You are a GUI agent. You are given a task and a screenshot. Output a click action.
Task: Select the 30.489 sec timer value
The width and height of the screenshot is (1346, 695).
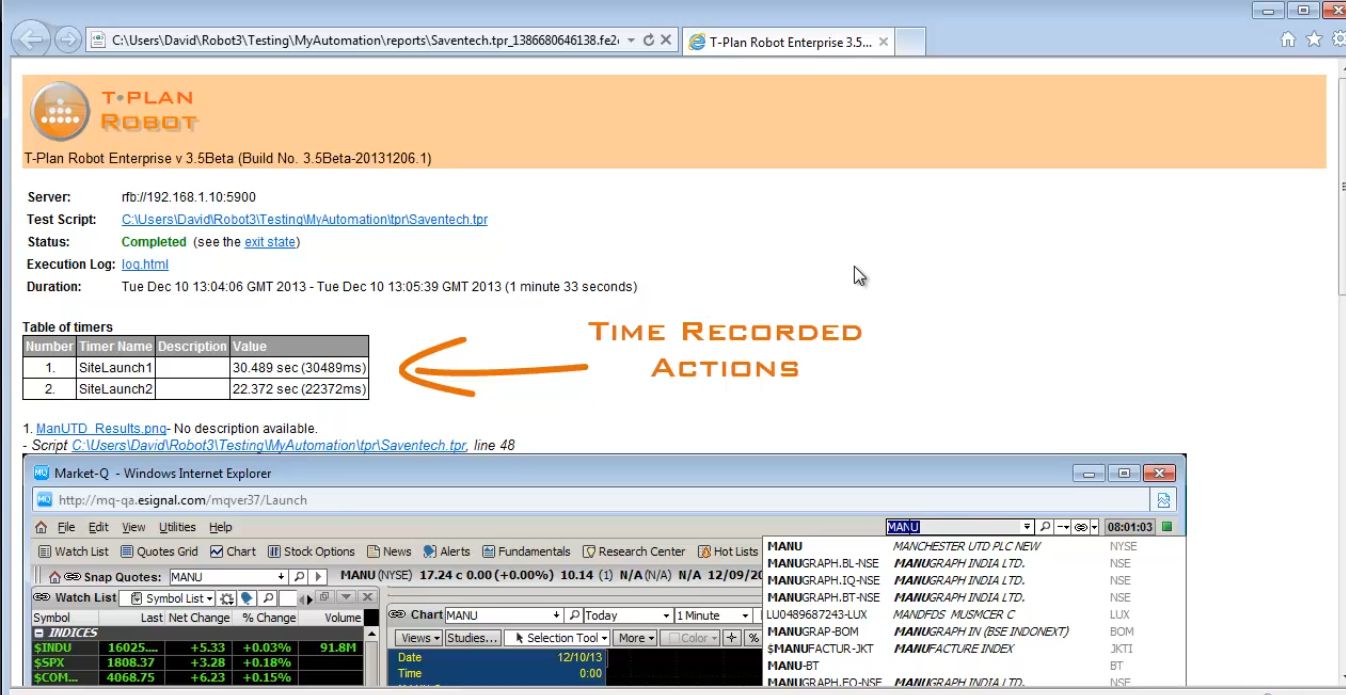pyautogui.click(x=299, y=367)
